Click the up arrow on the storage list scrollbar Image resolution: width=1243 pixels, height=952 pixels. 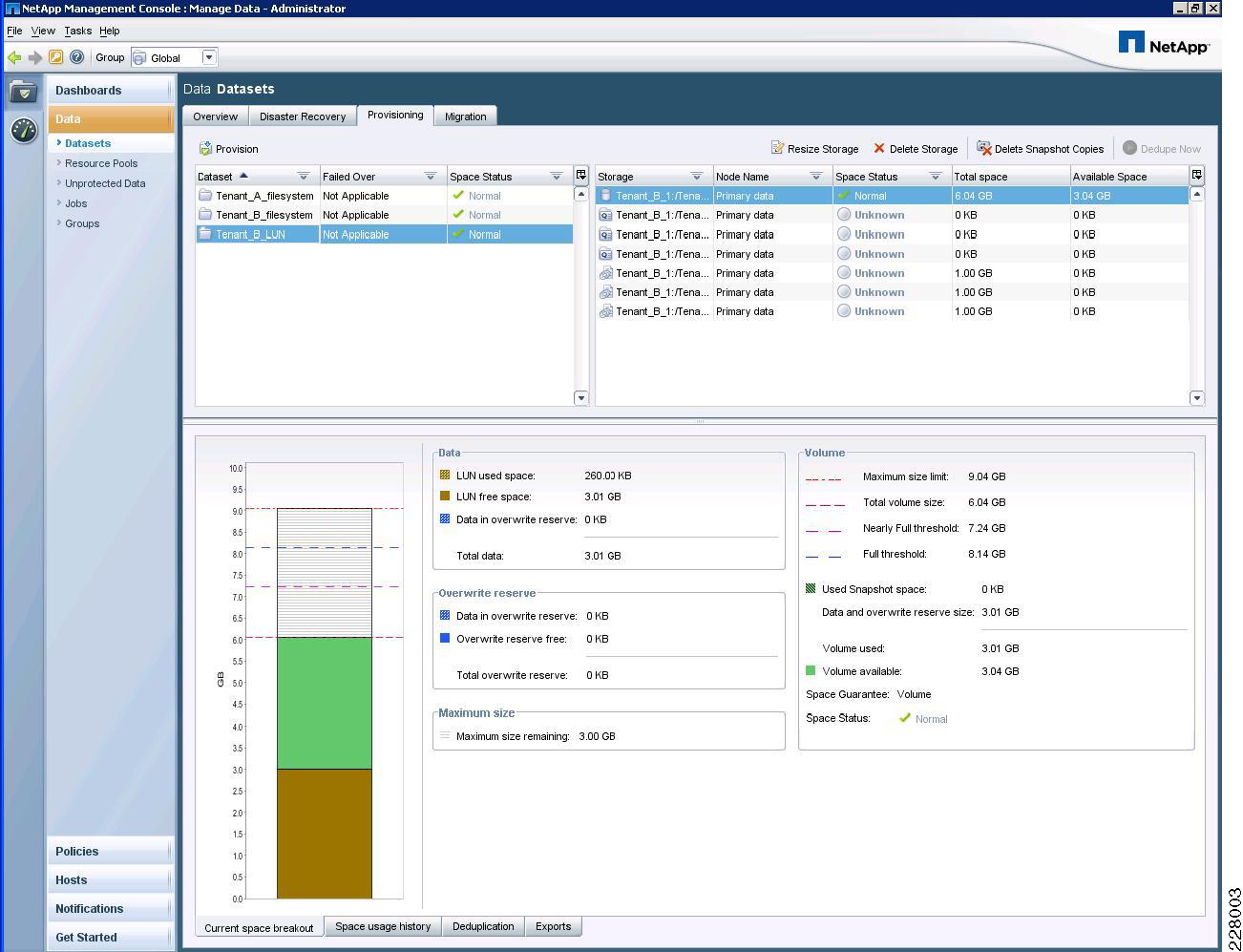click(1197, 194)
